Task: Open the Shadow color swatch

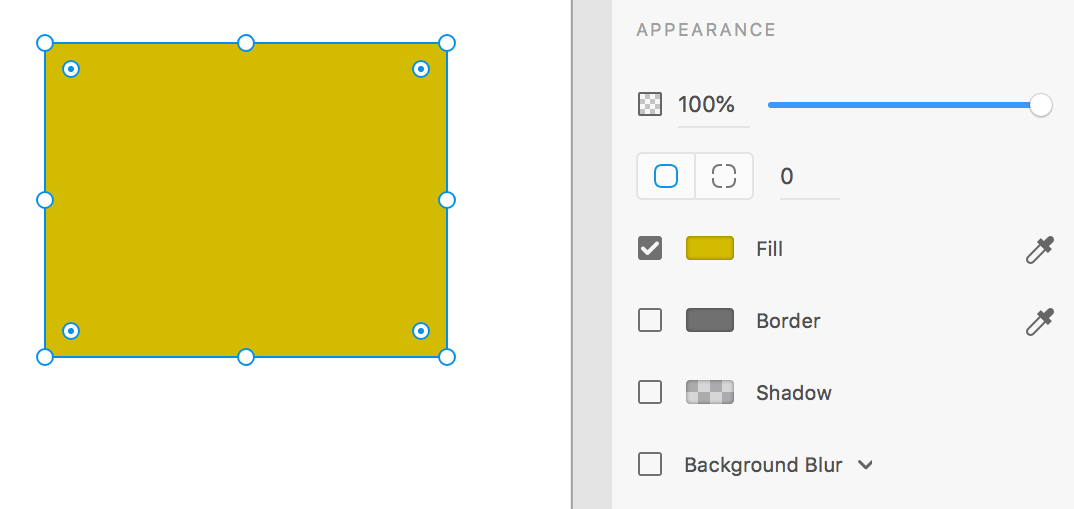Action: [710, 392]
